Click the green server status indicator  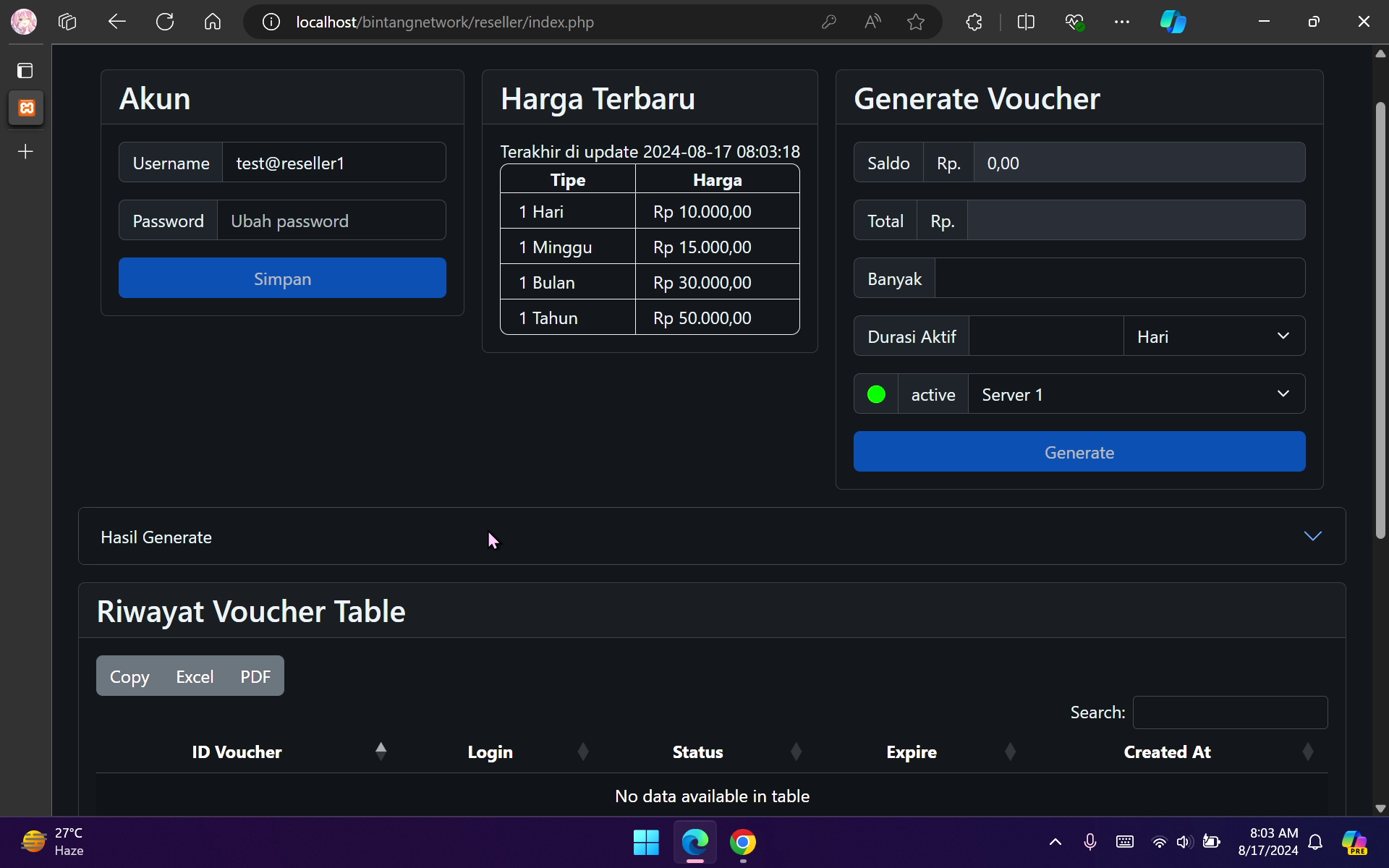pos(876,394)
